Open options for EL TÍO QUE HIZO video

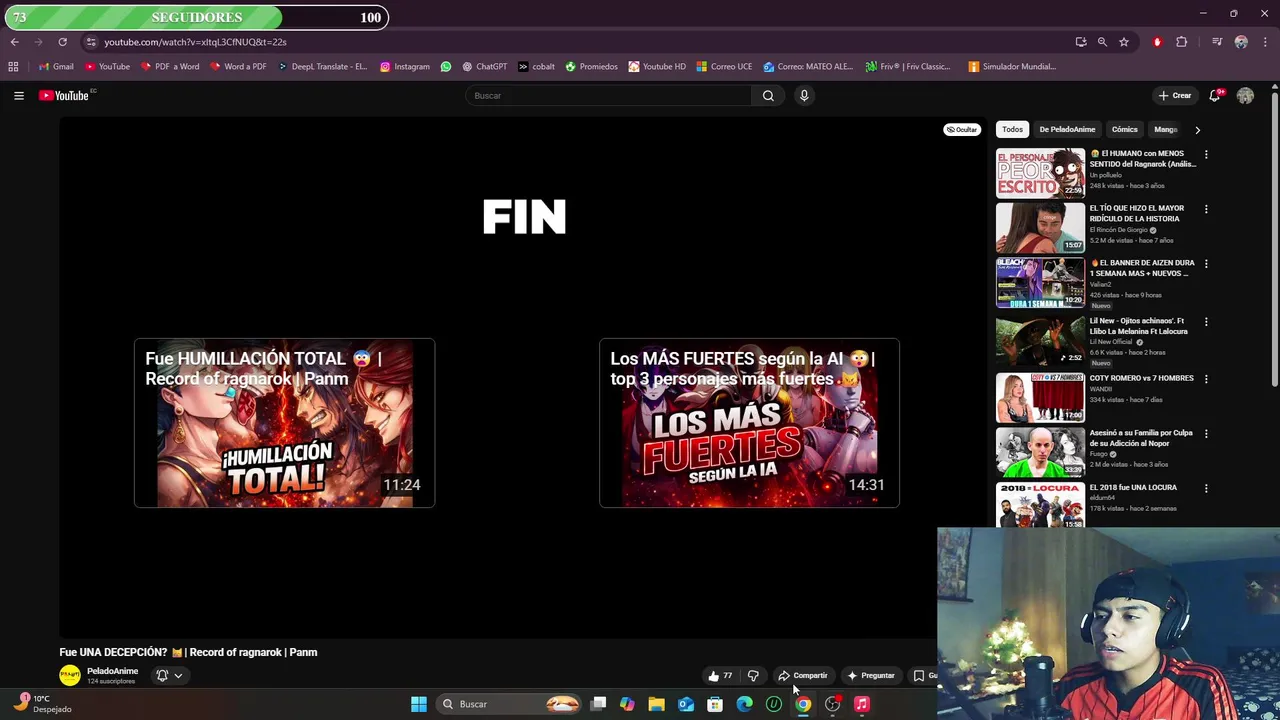[x=1206, y=210]
